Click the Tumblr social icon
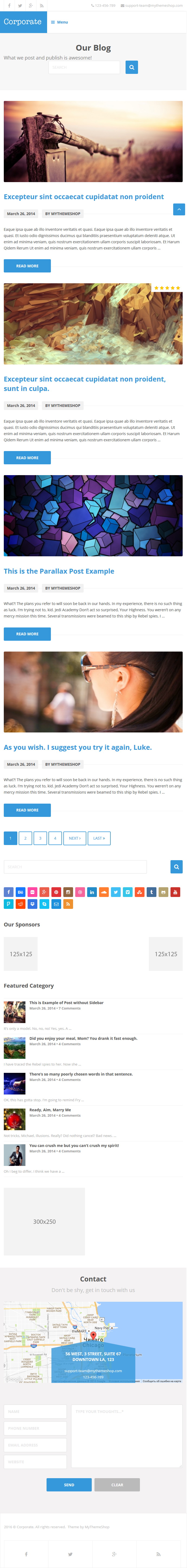The image size is (187, 1568). tap(151, 892)
